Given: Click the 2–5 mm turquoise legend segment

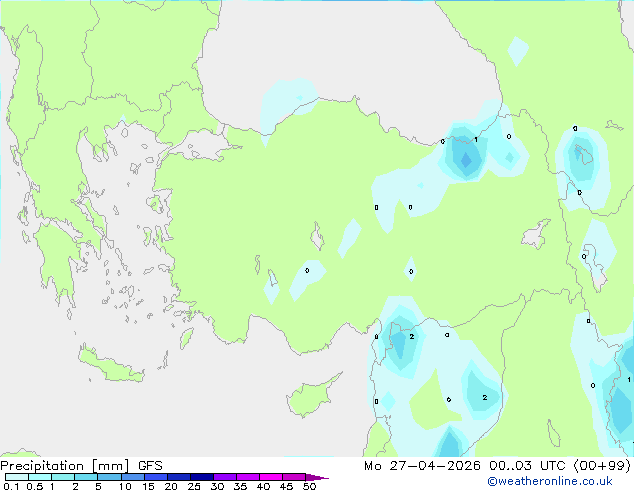Looking at the screenshot, I should 86,477.
